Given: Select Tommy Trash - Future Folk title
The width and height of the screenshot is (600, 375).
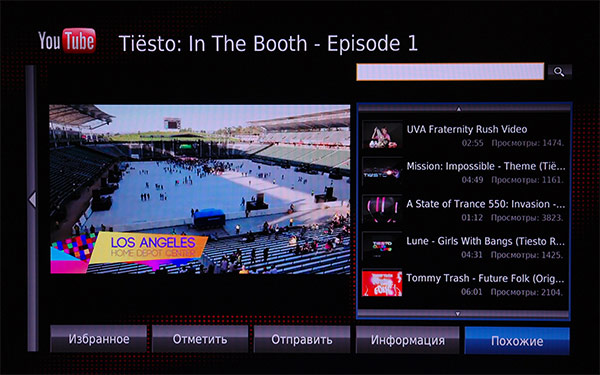Looking at the screenshot, I should (485, 278).
